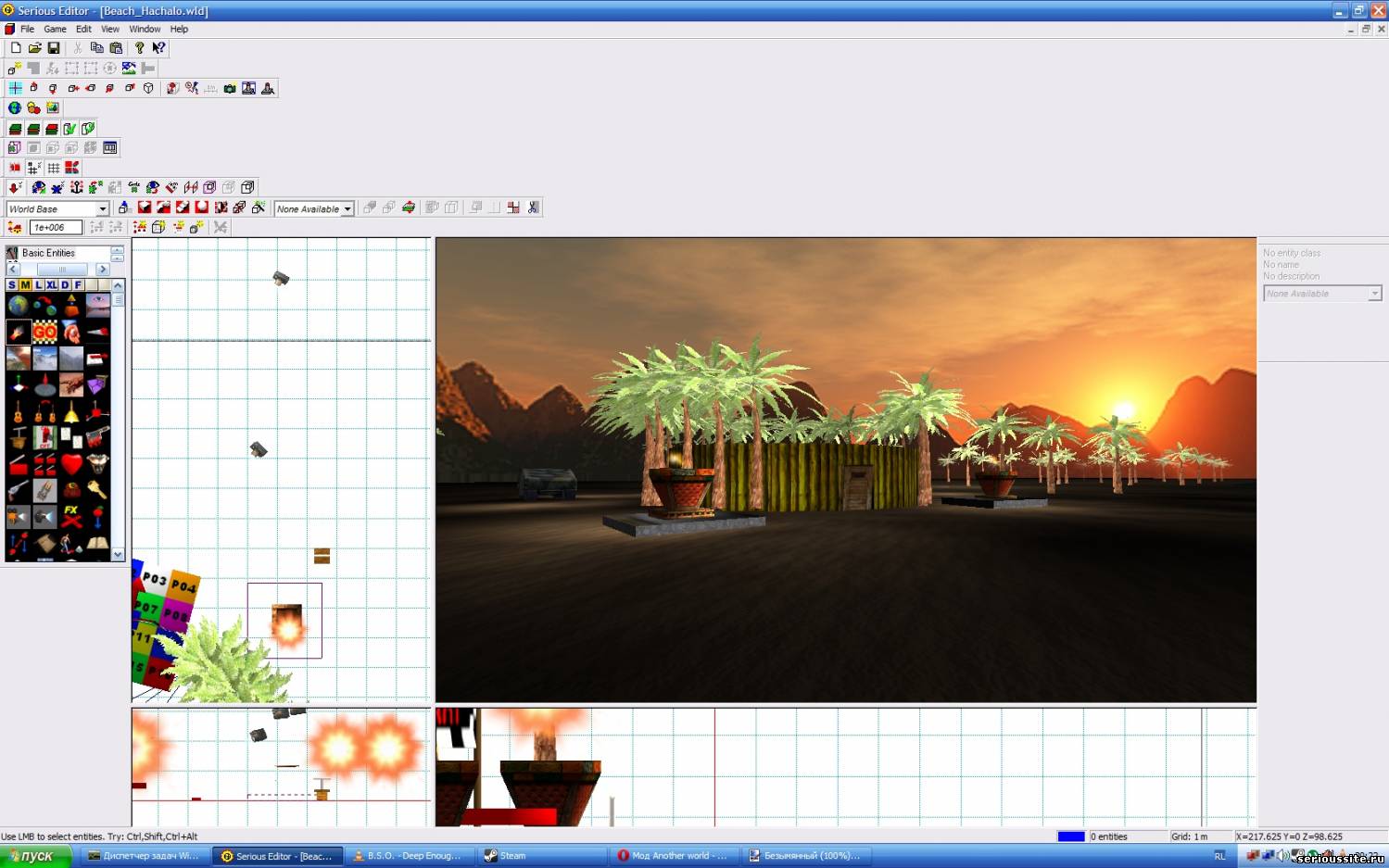Open the About question-mark help
This screenshot has width=1389, height=868.
pos(139,48)
